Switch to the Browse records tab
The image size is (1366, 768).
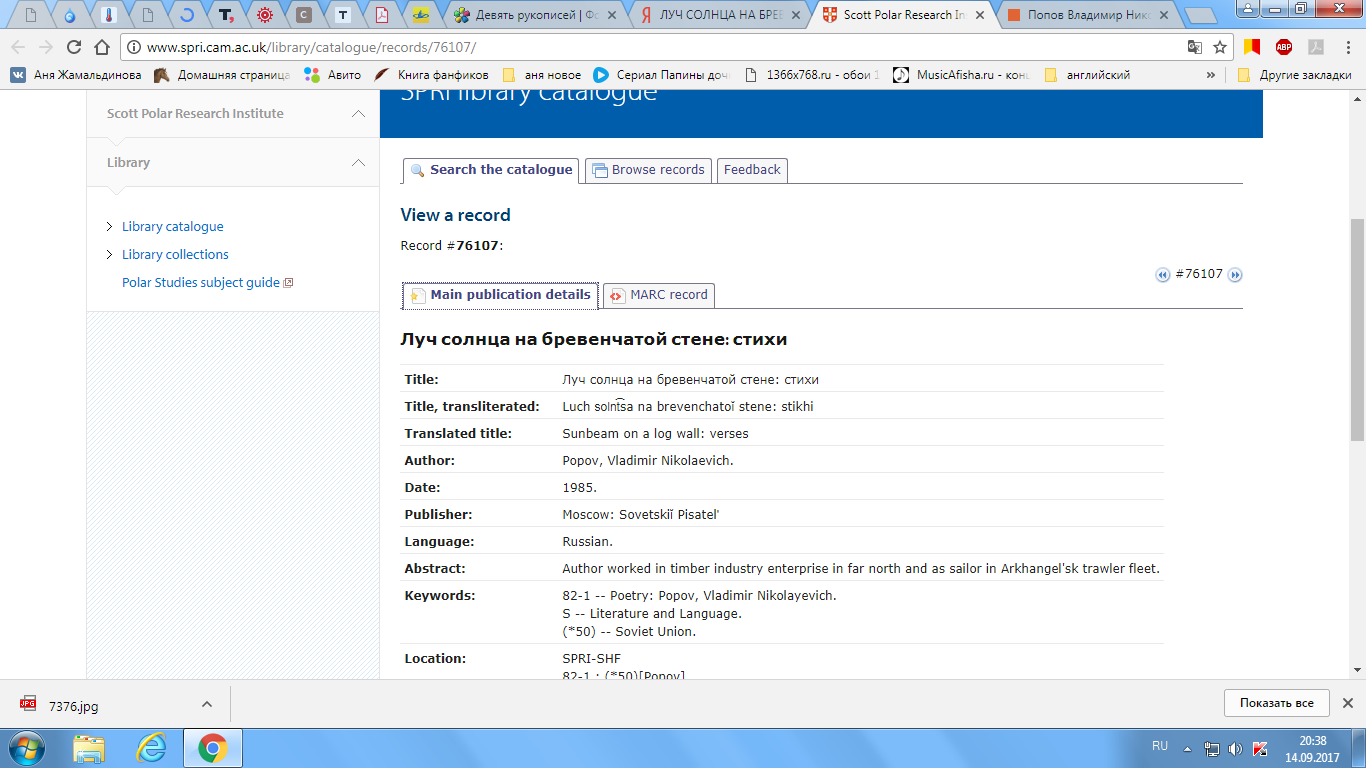coord(648,170)
